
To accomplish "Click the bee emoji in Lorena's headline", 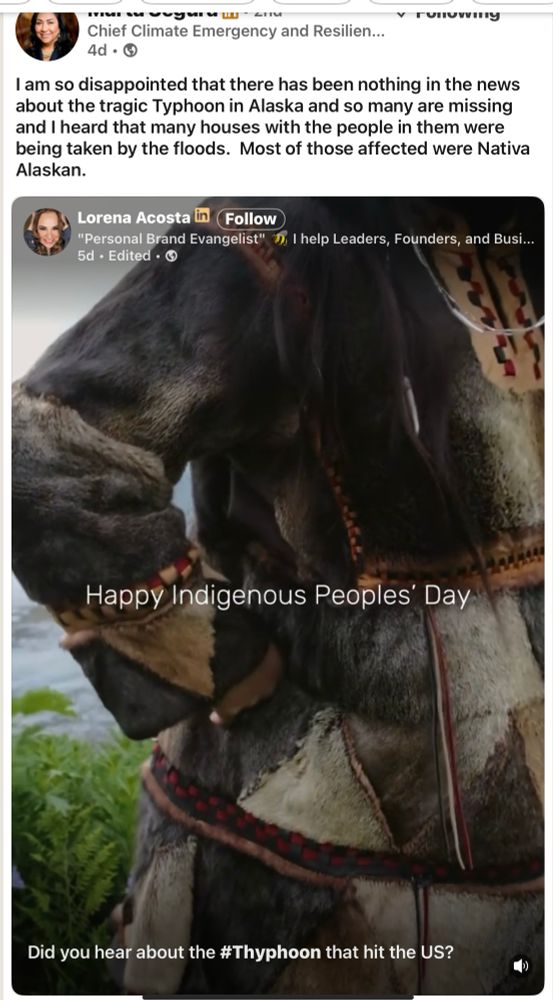I will point(279,239).
